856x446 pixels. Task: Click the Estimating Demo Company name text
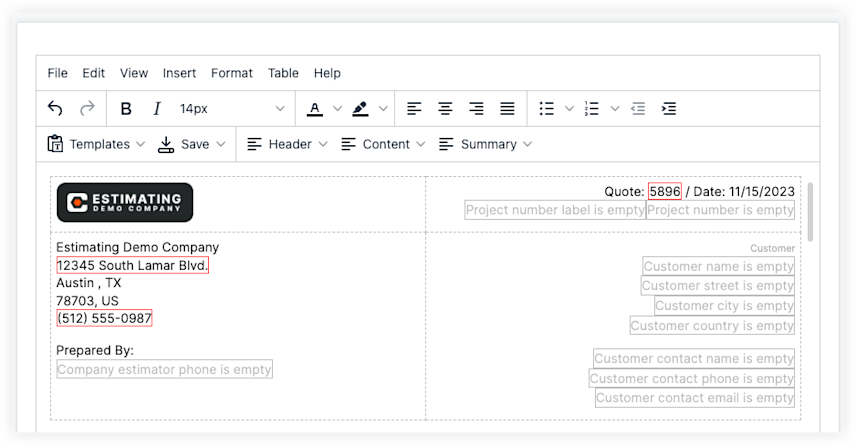[x=138, y=247]
